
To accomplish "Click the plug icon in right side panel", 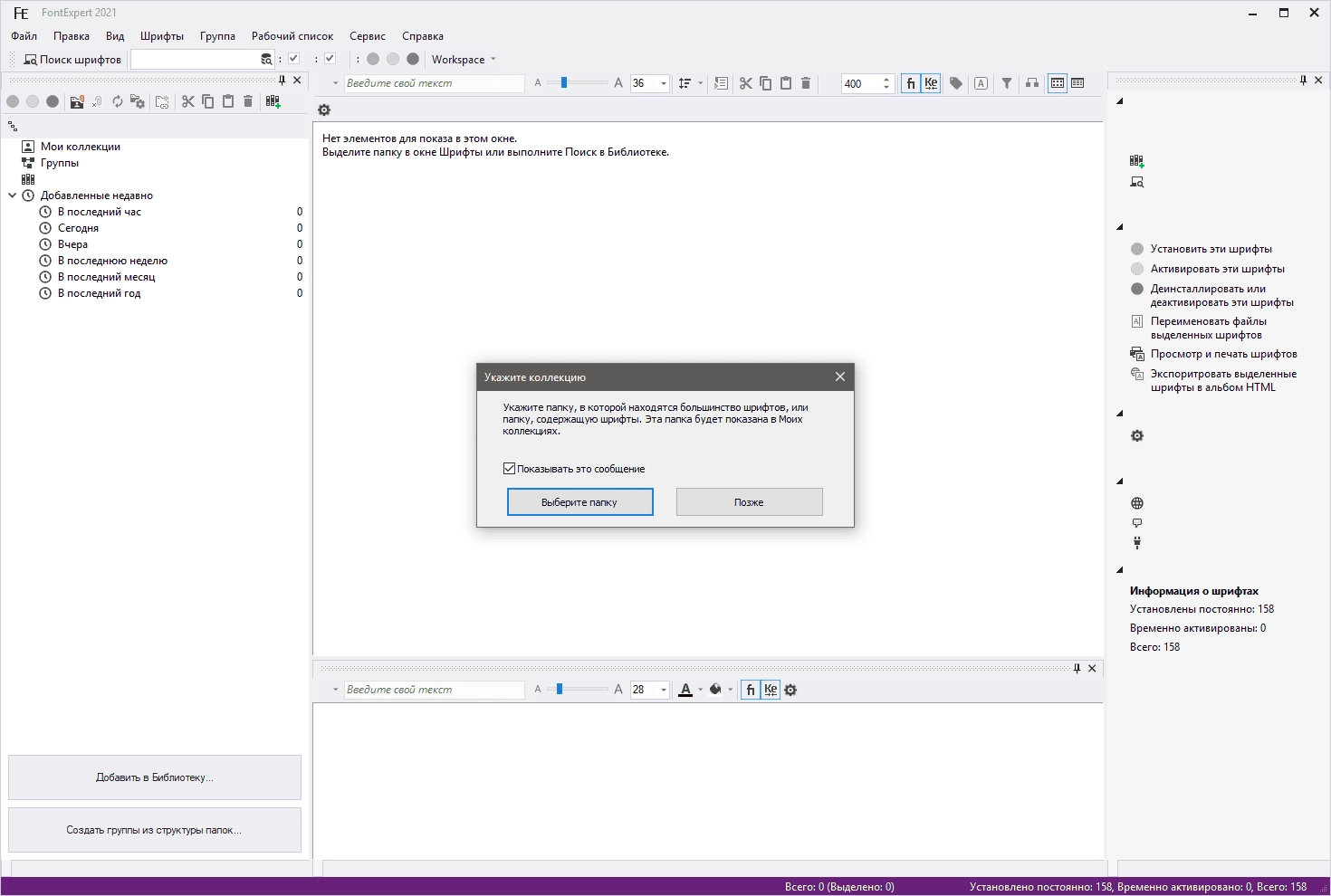I will 1137,543.
